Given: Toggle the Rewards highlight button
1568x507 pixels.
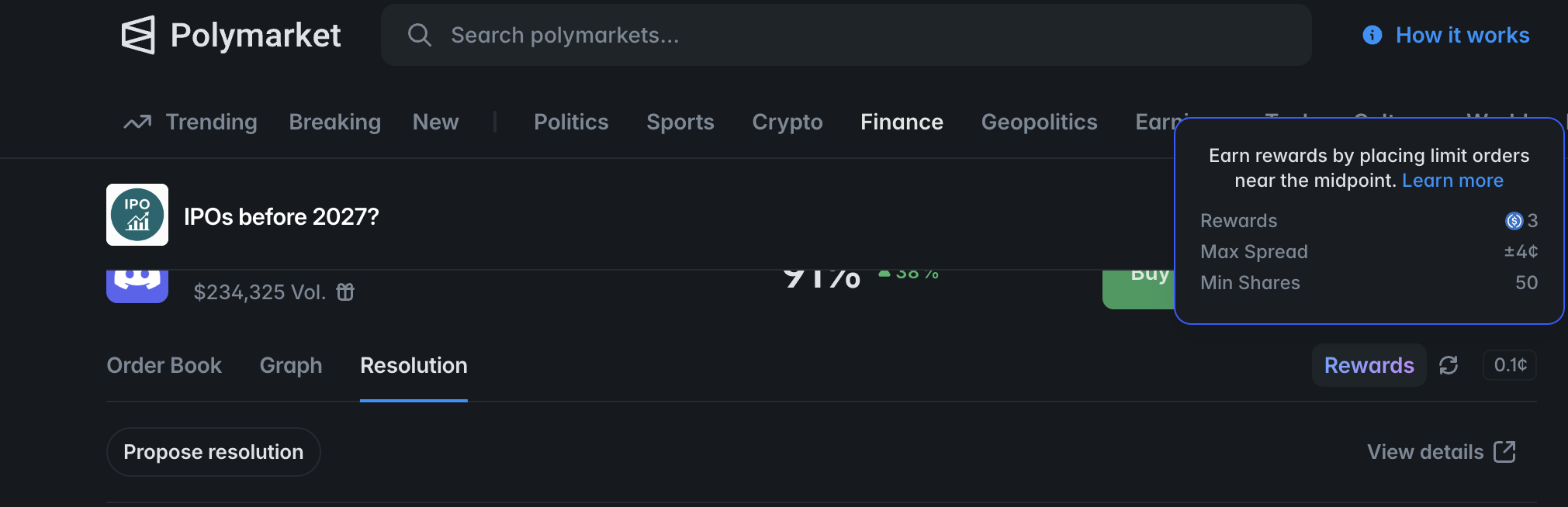Looking at the screenshot, I should coord(1368,364).
